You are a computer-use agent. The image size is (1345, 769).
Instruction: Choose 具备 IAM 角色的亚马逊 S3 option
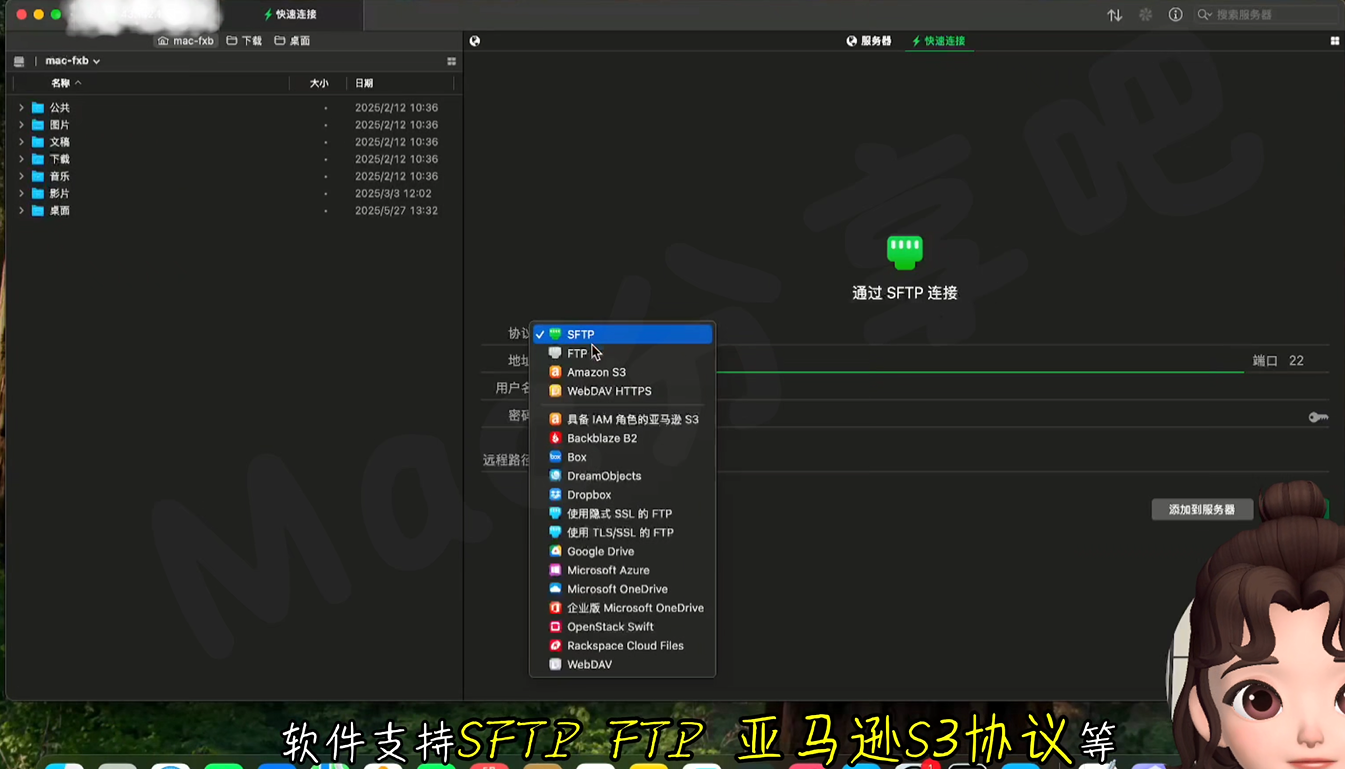coord(622,419)
